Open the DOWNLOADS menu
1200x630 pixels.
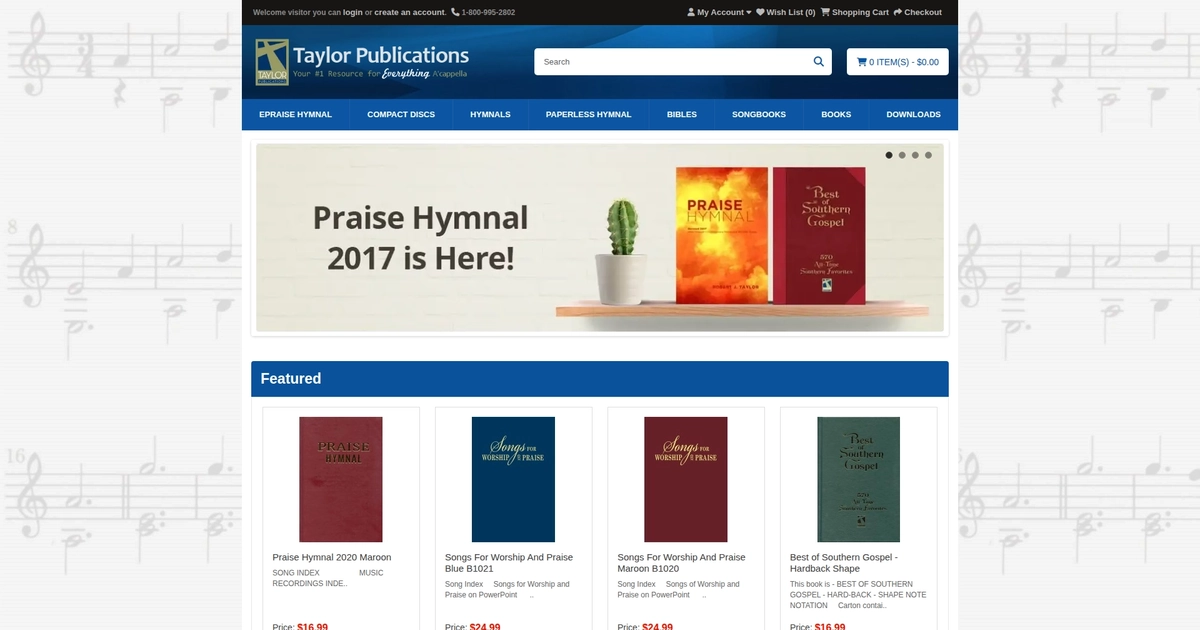point(913,115)
